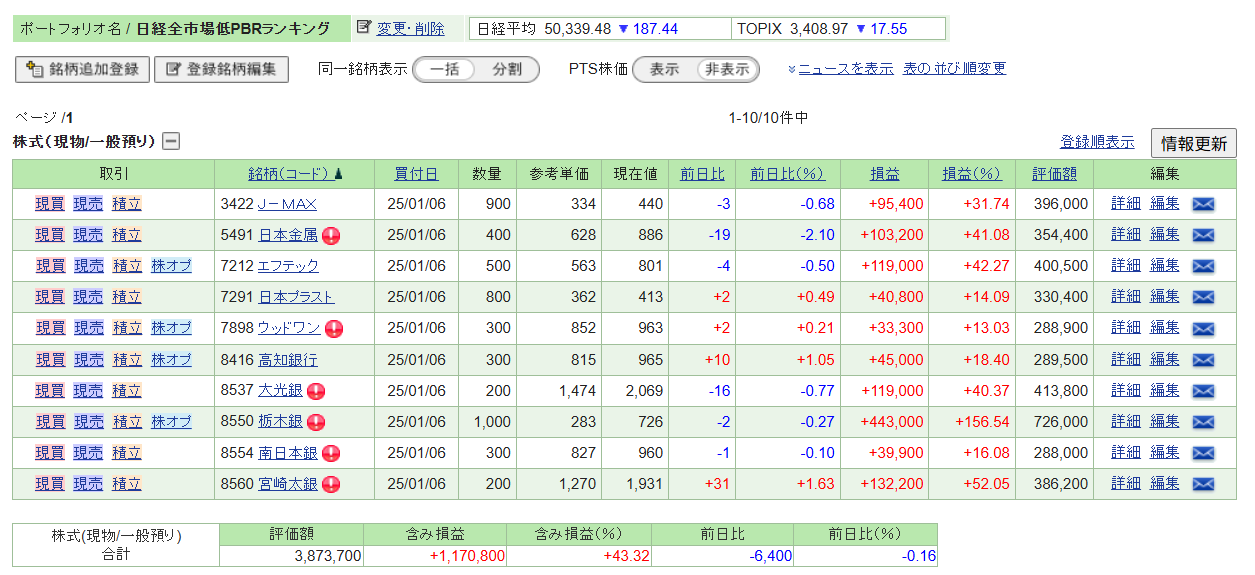Click the 情報更新 button
The height and width of the screenshot is (575, 1255).
[x=1193, y=143]
